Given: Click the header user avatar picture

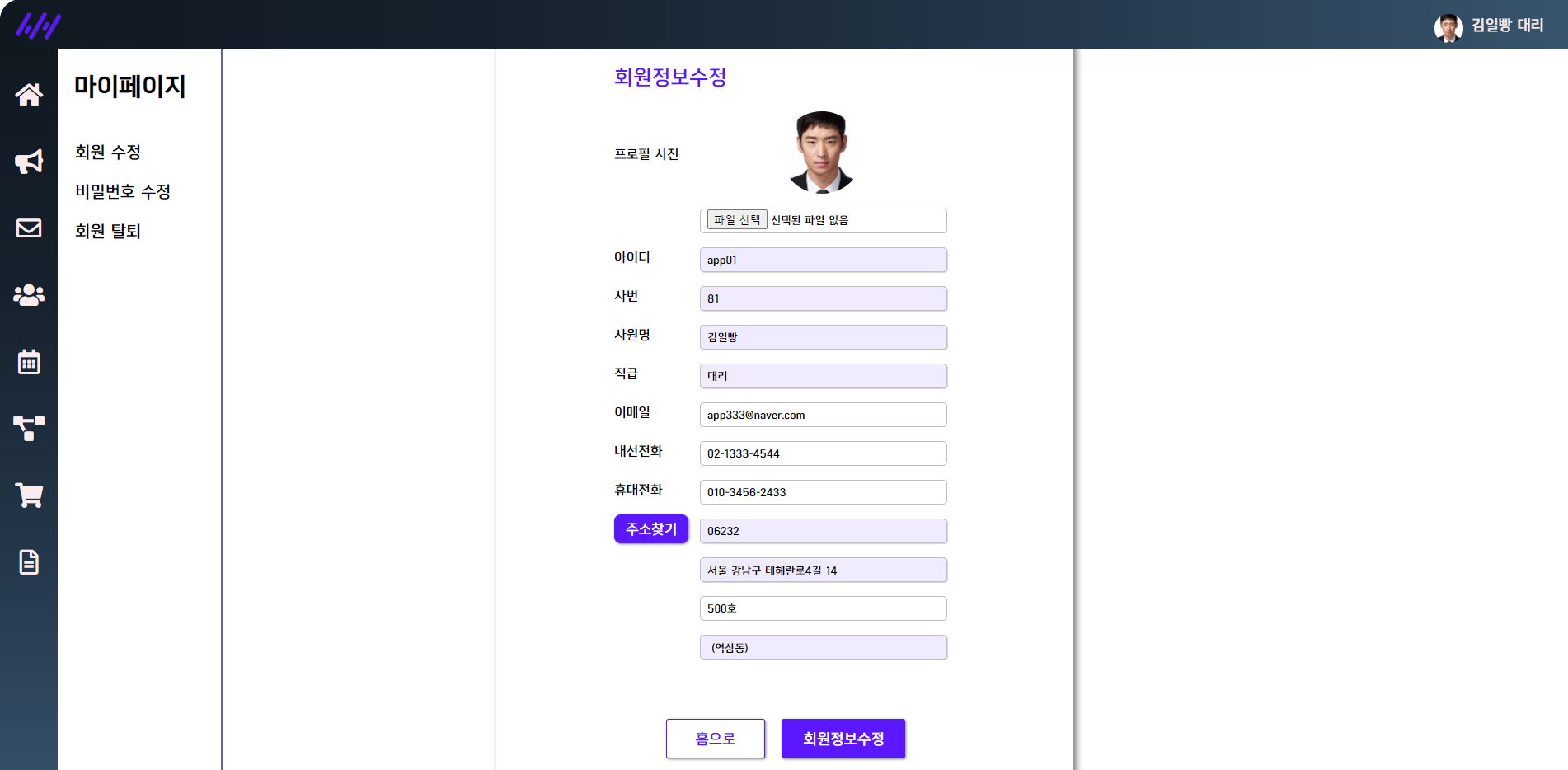Looking at the screenshot, I should click(1448, 27).
